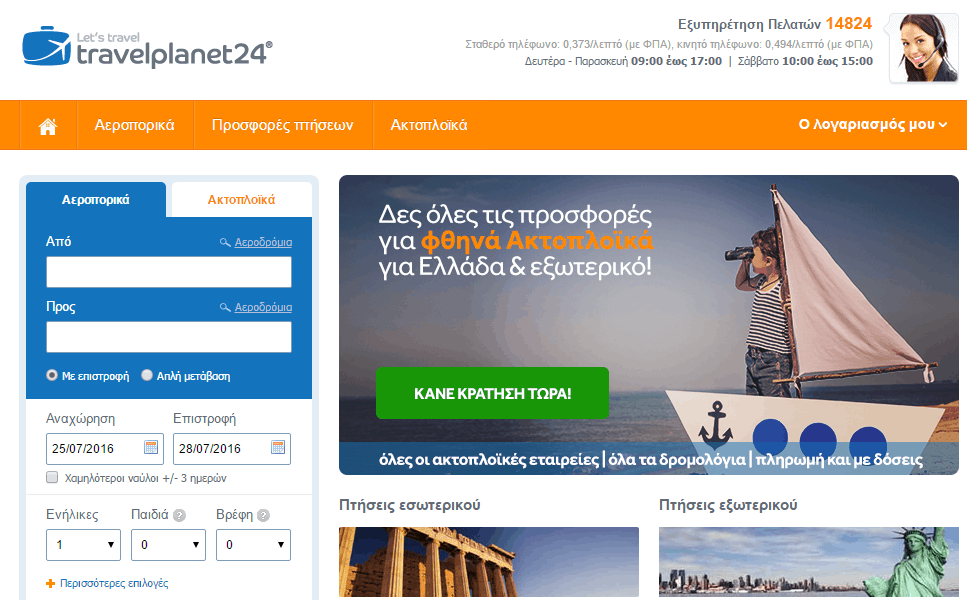Viewport: 967px width, 600px height.
Task: Go to the home icon in orange navbar
Action: [47, 126]
